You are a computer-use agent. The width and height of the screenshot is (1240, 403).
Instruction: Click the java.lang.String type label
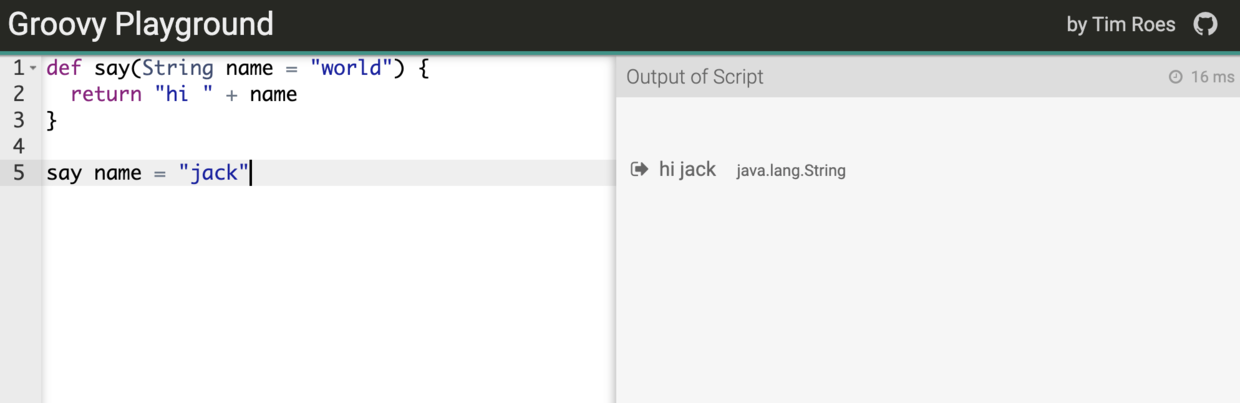791,171
